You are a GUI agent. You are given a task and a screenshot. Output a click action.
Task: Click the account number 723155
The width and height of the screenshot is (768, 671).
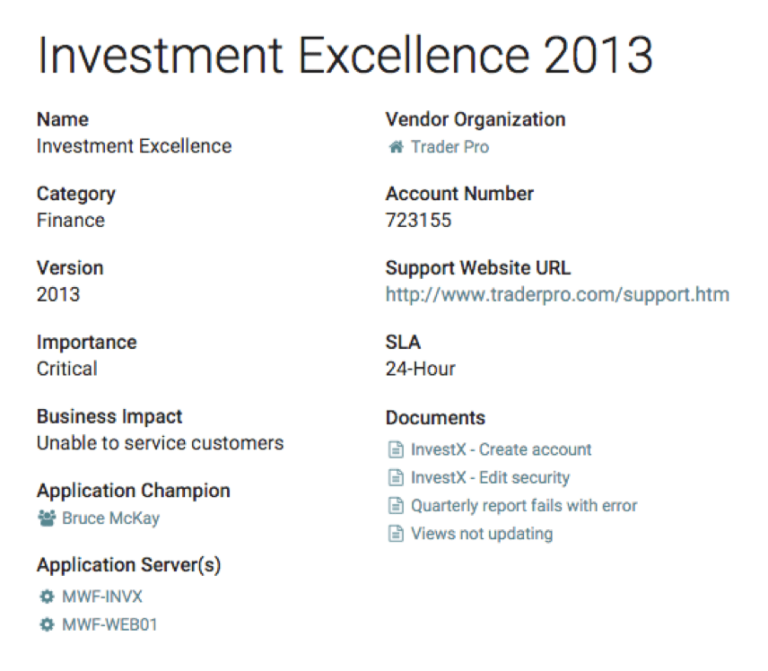(x=418, y=220)
